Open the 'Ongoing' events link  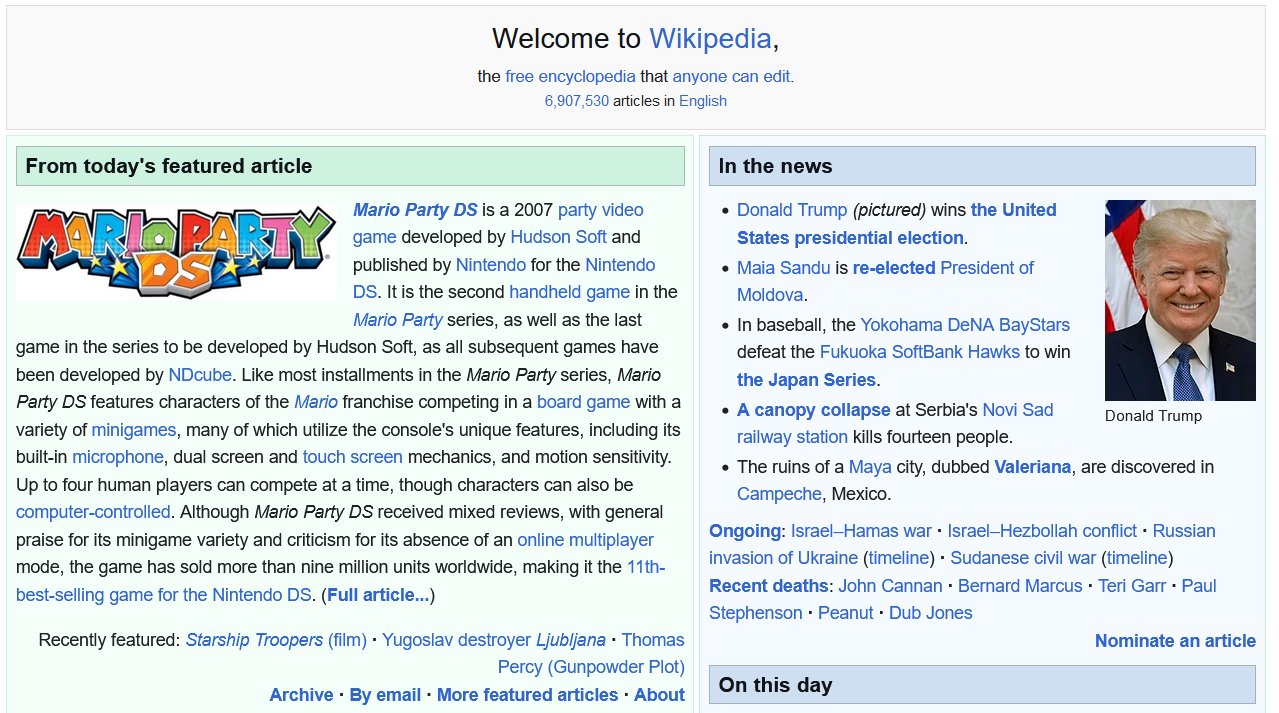coord(745,531)
